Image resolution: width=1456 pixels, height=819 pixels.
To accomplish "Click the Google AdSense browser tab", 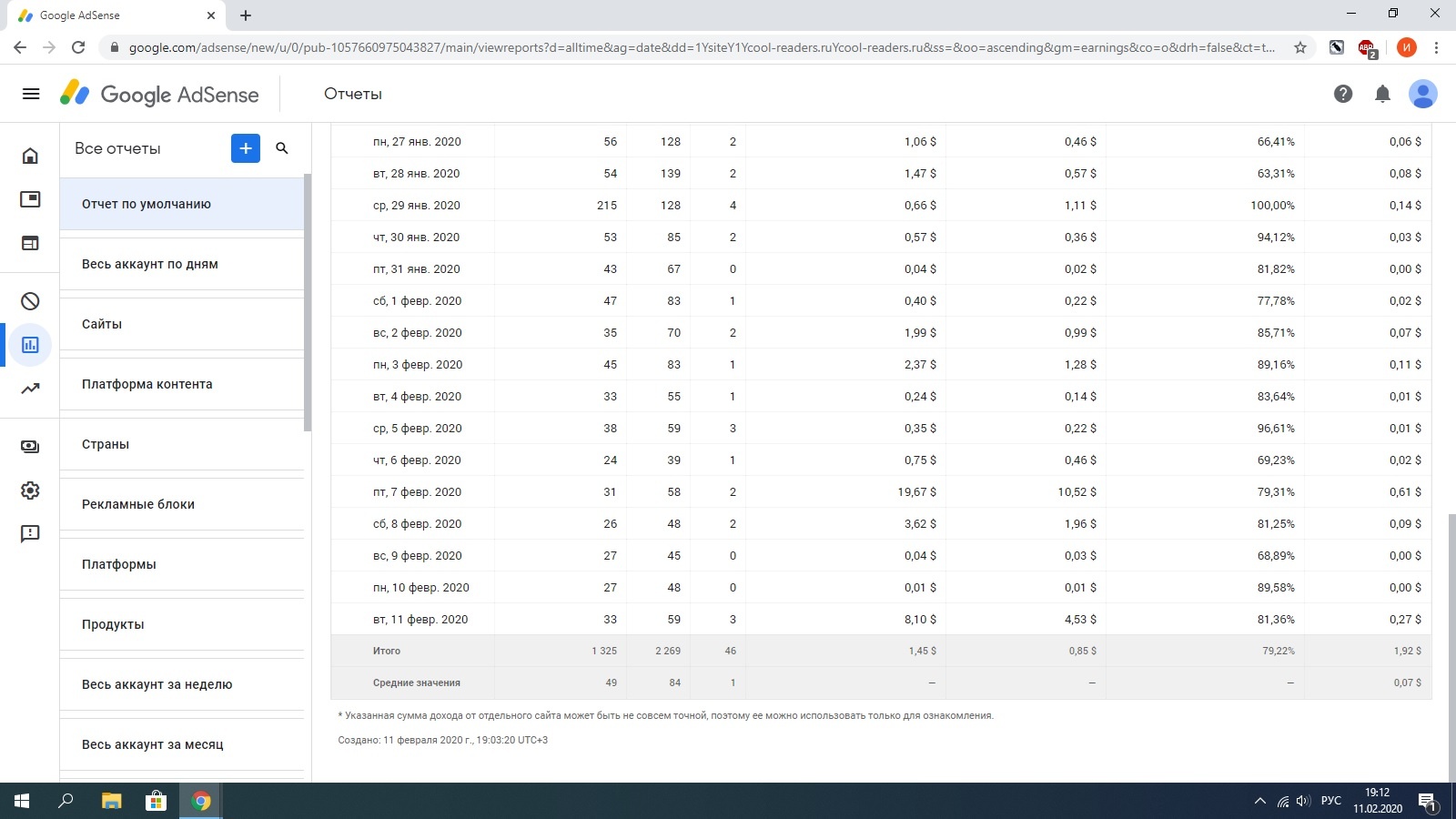I will [116, 15].
